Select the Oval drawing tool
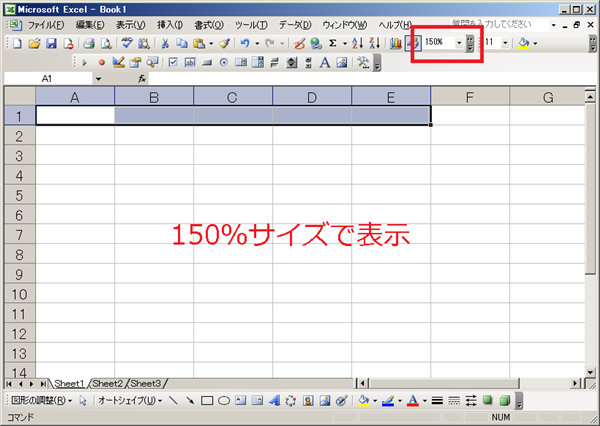Screen dimensions: 600x426 click(224, 401)
